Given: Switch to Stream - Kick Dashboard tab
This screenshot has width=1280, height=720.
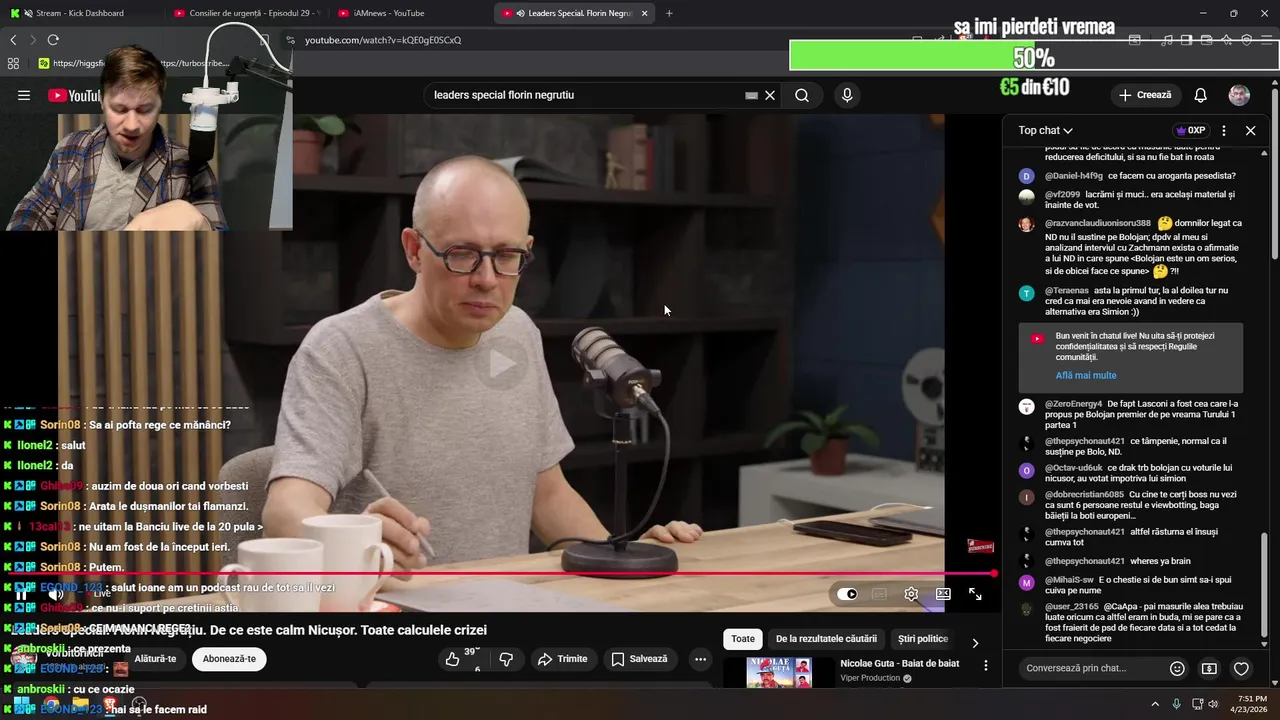Looking at the screenshot, I should pos(80,13).
